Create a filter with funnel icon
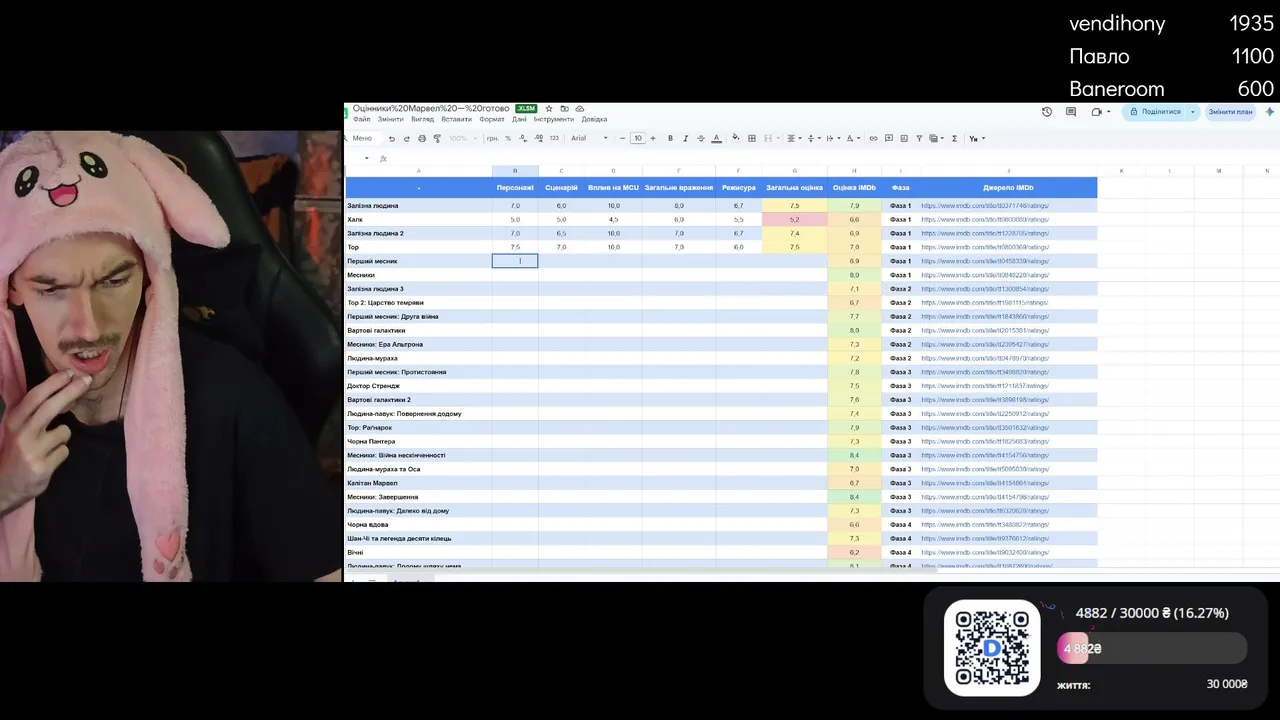 coord(919,138)
